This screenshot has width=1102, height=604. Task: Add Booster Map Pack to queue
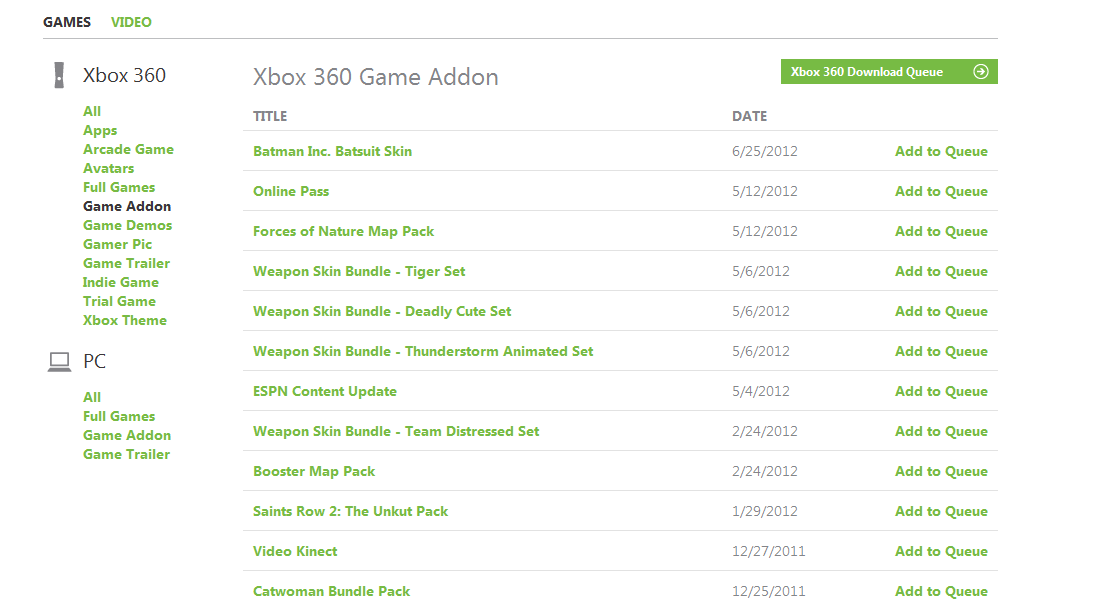click(941, 472)
